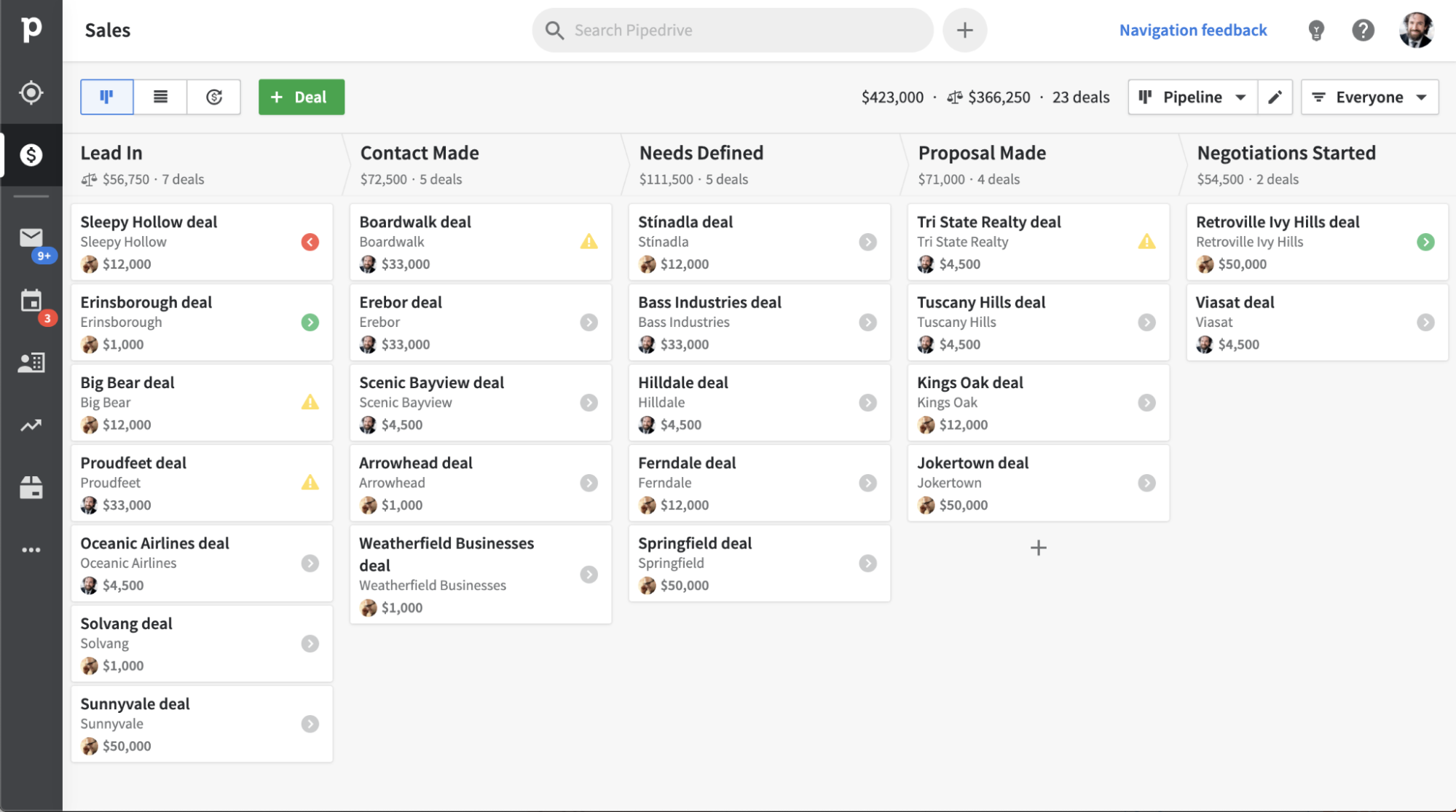Open the lightbulb Sales Assistant icon

point(1315,30)
